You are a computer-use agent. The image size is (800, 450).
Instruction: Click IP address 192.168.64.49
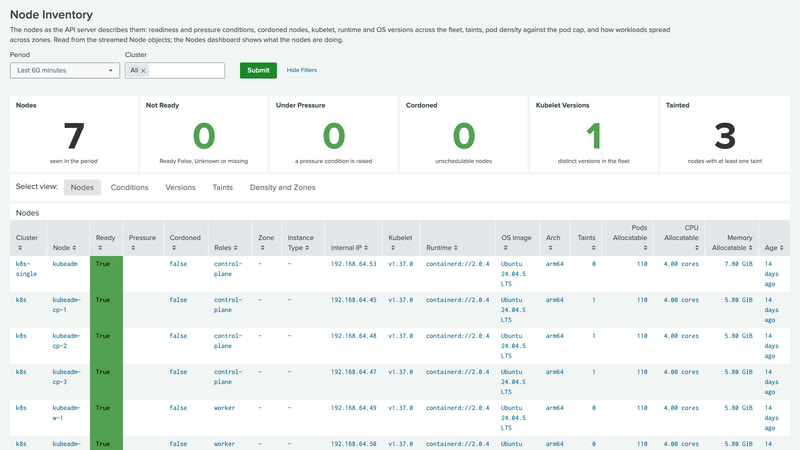coord(354,408)
